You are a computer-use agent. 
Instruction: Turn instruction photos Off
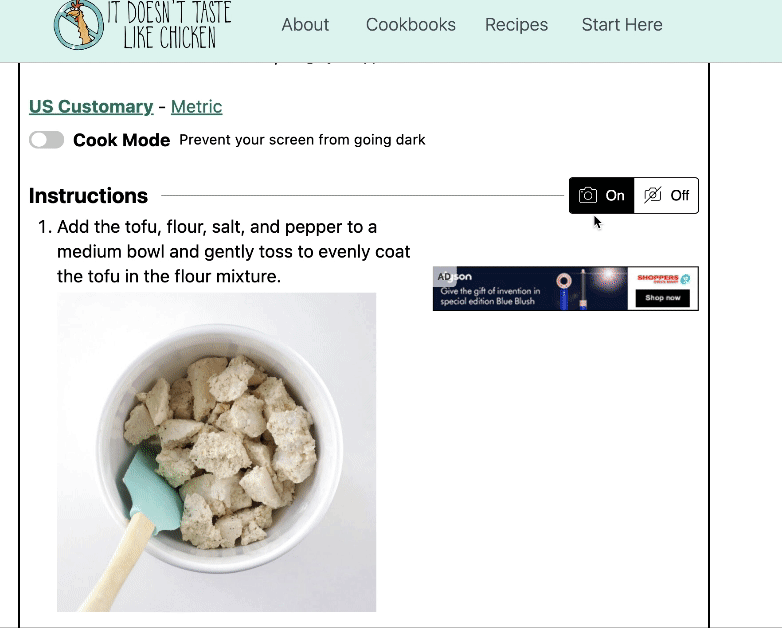point(666,196)
